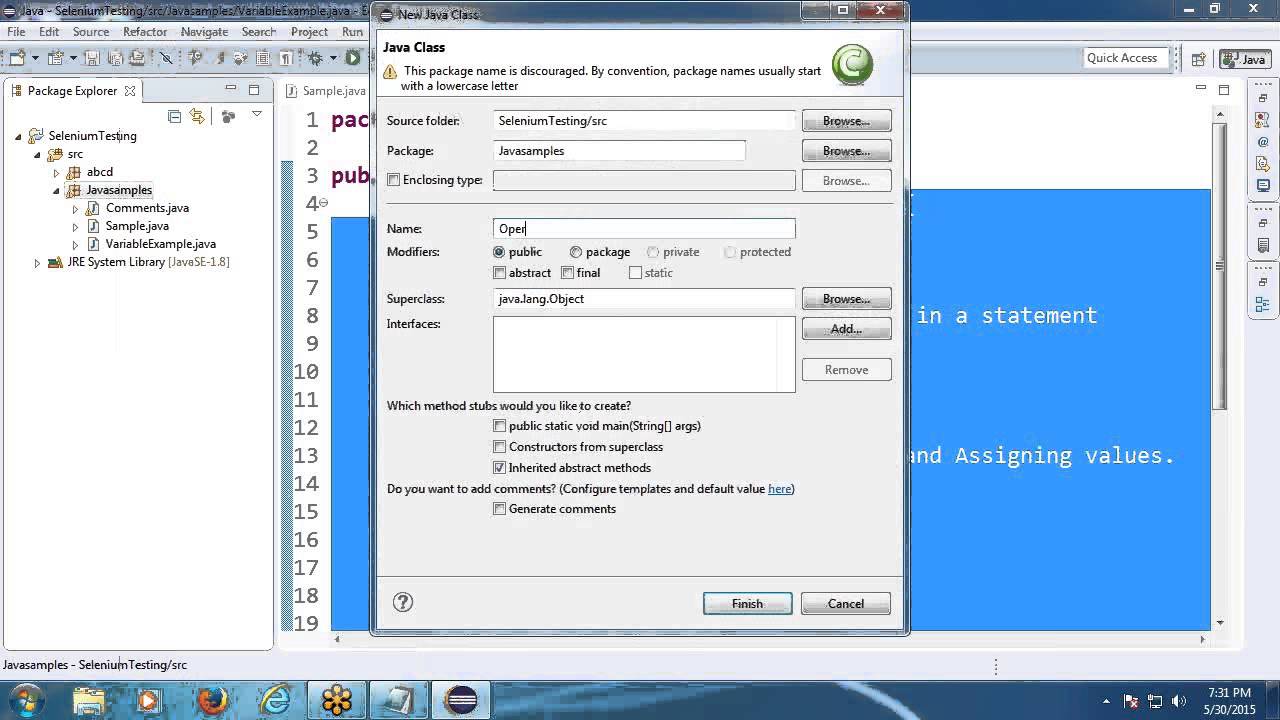This screenshot has height=720, width=1280.
Task: Enable public static void main stub checkbox
Action: [500, 426]
